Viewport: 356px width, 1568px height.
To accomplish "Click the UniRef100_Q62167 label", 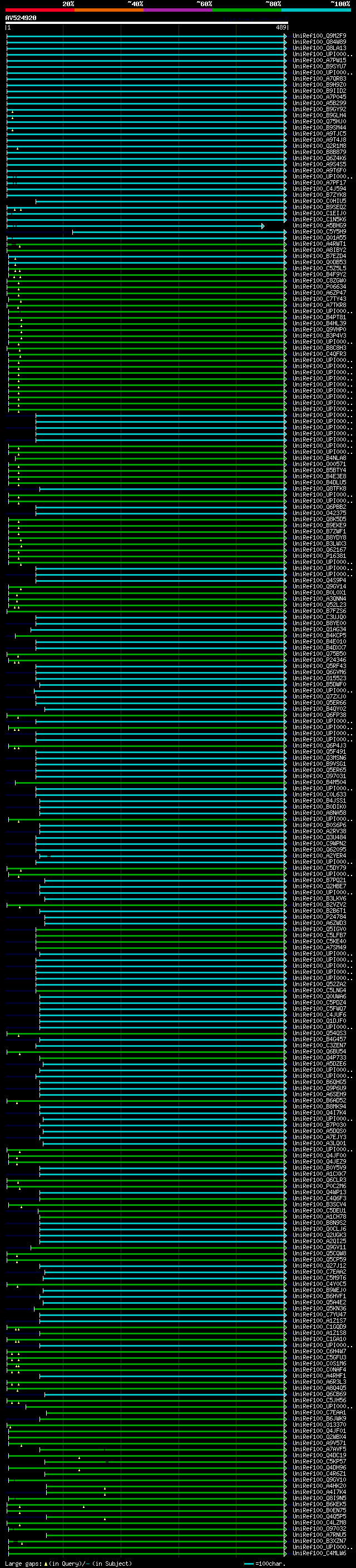I will tap(319, 550).
